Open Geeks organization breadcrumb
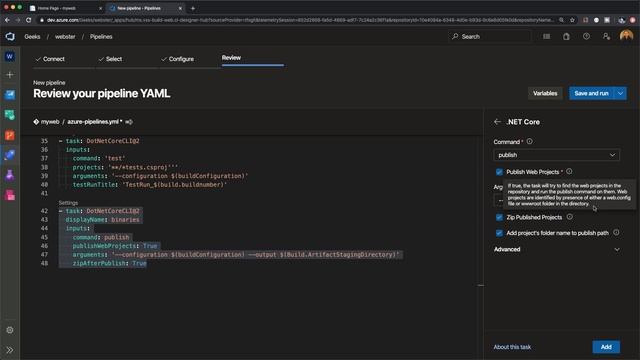Screen dimensions: 640x360 32,37
